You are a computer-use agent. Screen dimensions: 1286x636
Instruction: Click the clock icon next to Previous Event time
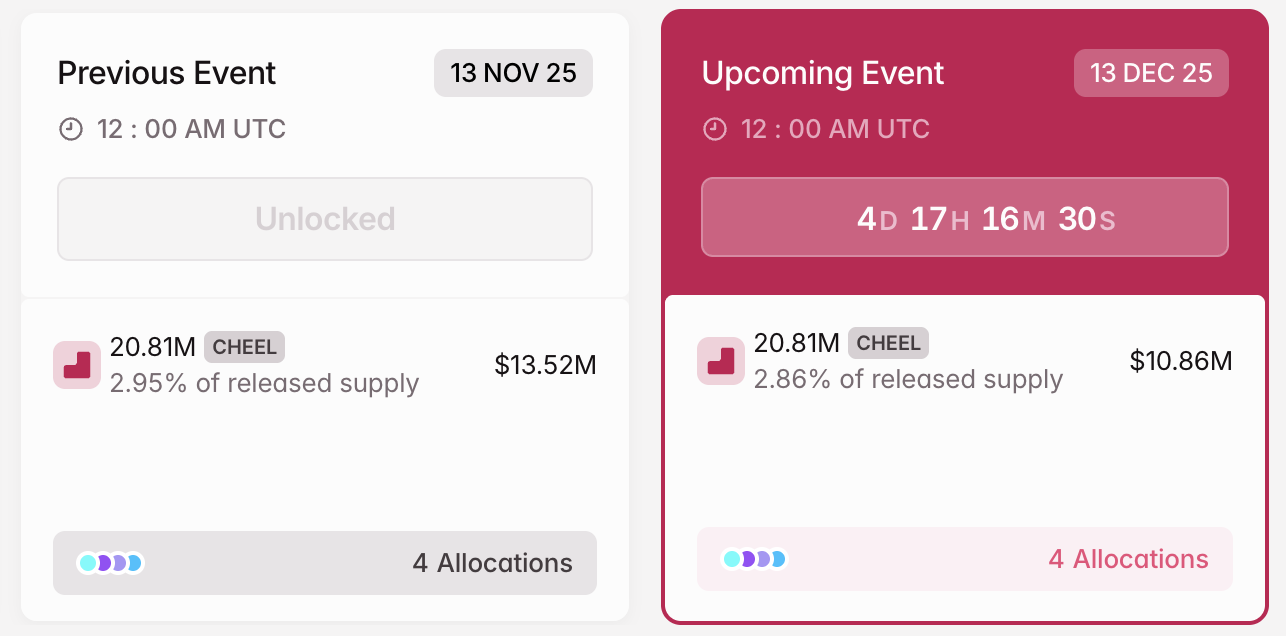pyautogui.click(x=69, y=128)
